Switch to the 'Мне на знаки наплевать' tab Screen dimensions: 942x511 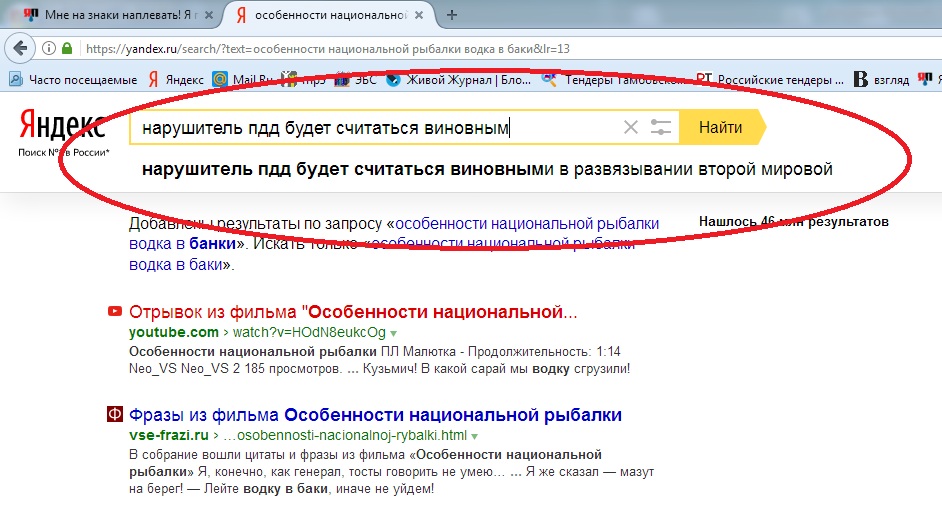pyautogui.click(x=117, y=15)
